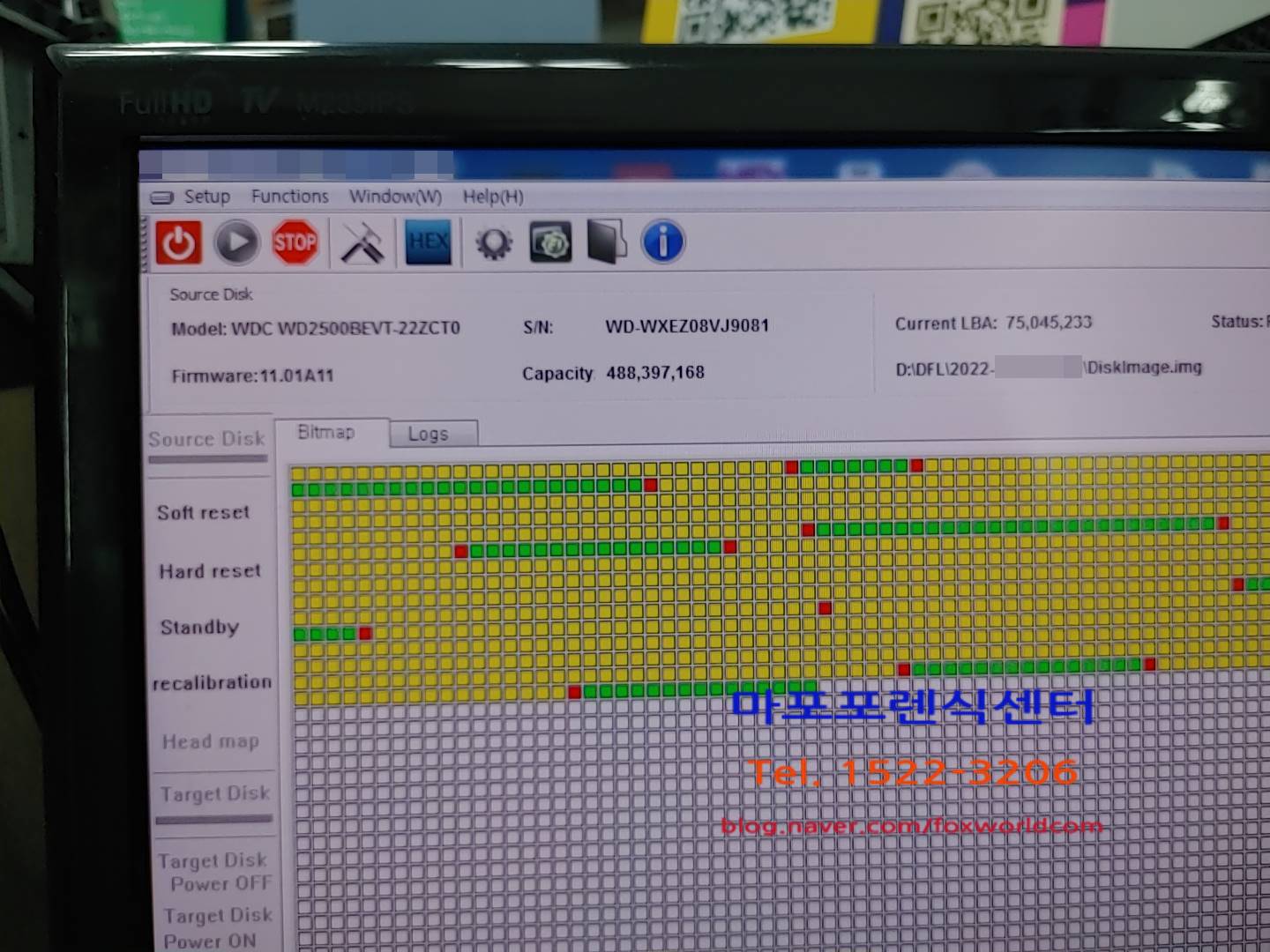Click the Source Disk label above Model
The height and width of the screenshot is (952, 1270).
(211, 294)
